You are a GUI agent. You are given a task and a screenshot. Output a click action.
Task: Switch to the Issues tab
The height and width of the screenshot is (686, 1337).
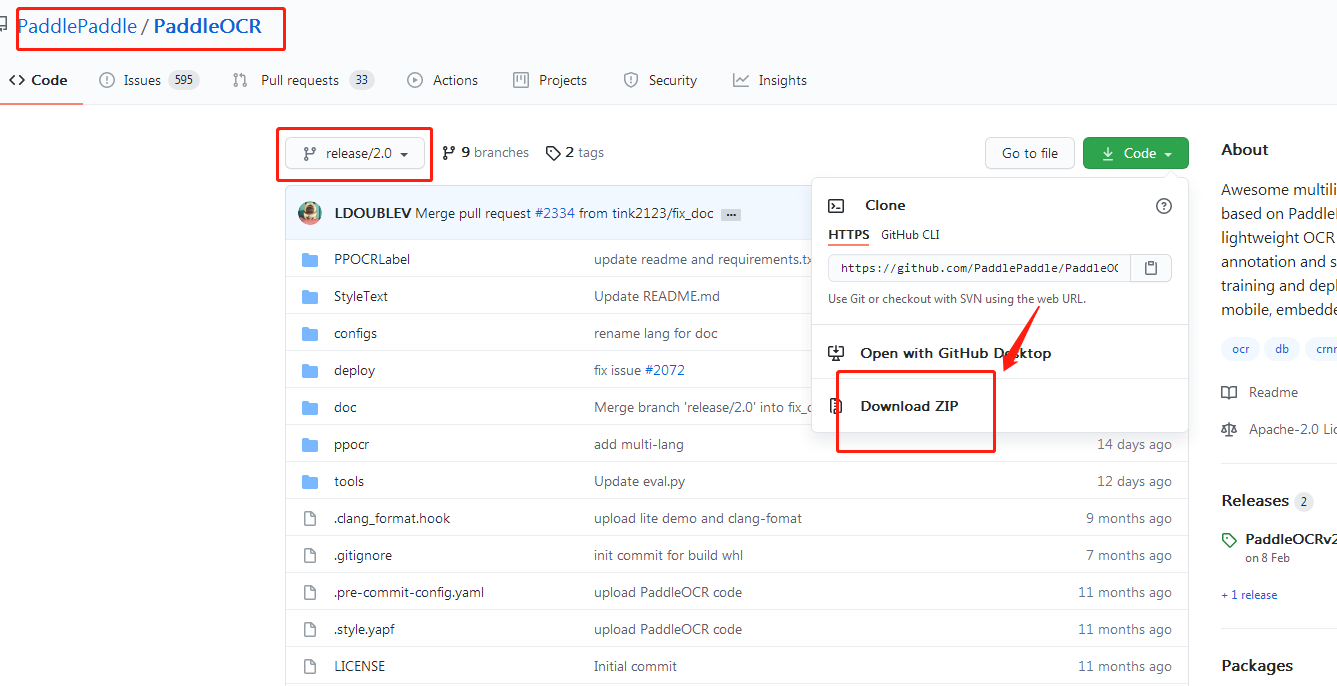pos(149,80)
